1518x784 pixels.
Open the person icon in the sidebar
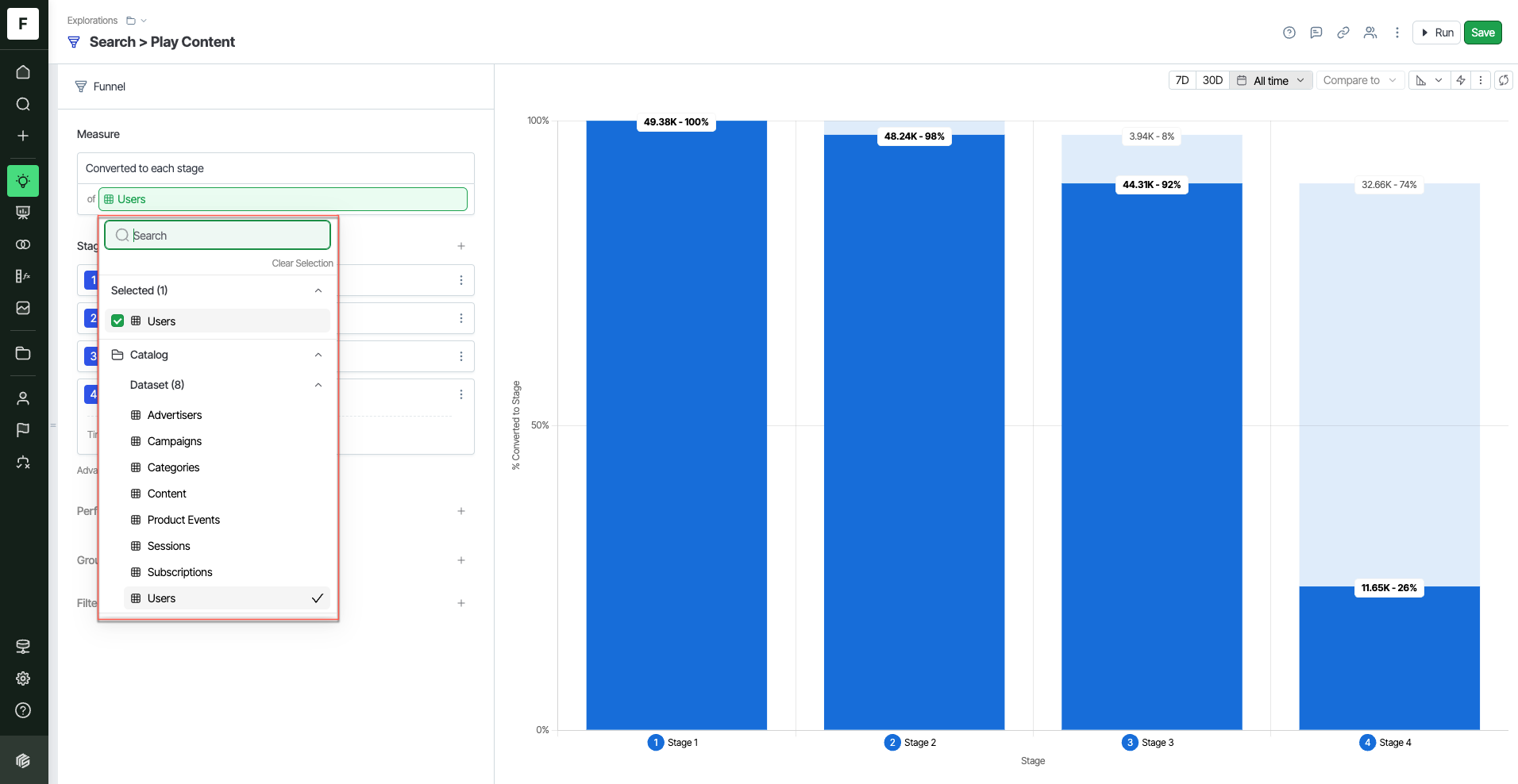(x=23, y=398)
